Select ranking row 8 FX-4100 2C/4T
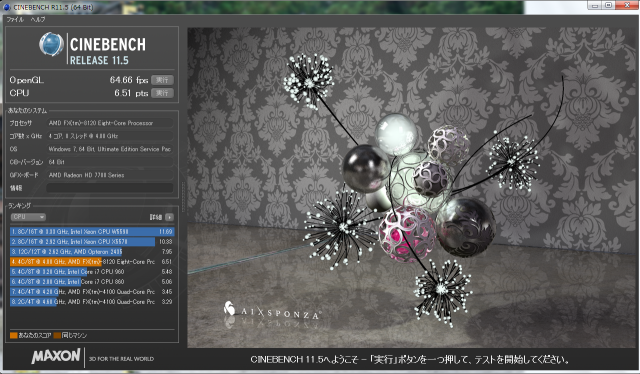Viewport: 640px width, 374px height. point(92,302)
